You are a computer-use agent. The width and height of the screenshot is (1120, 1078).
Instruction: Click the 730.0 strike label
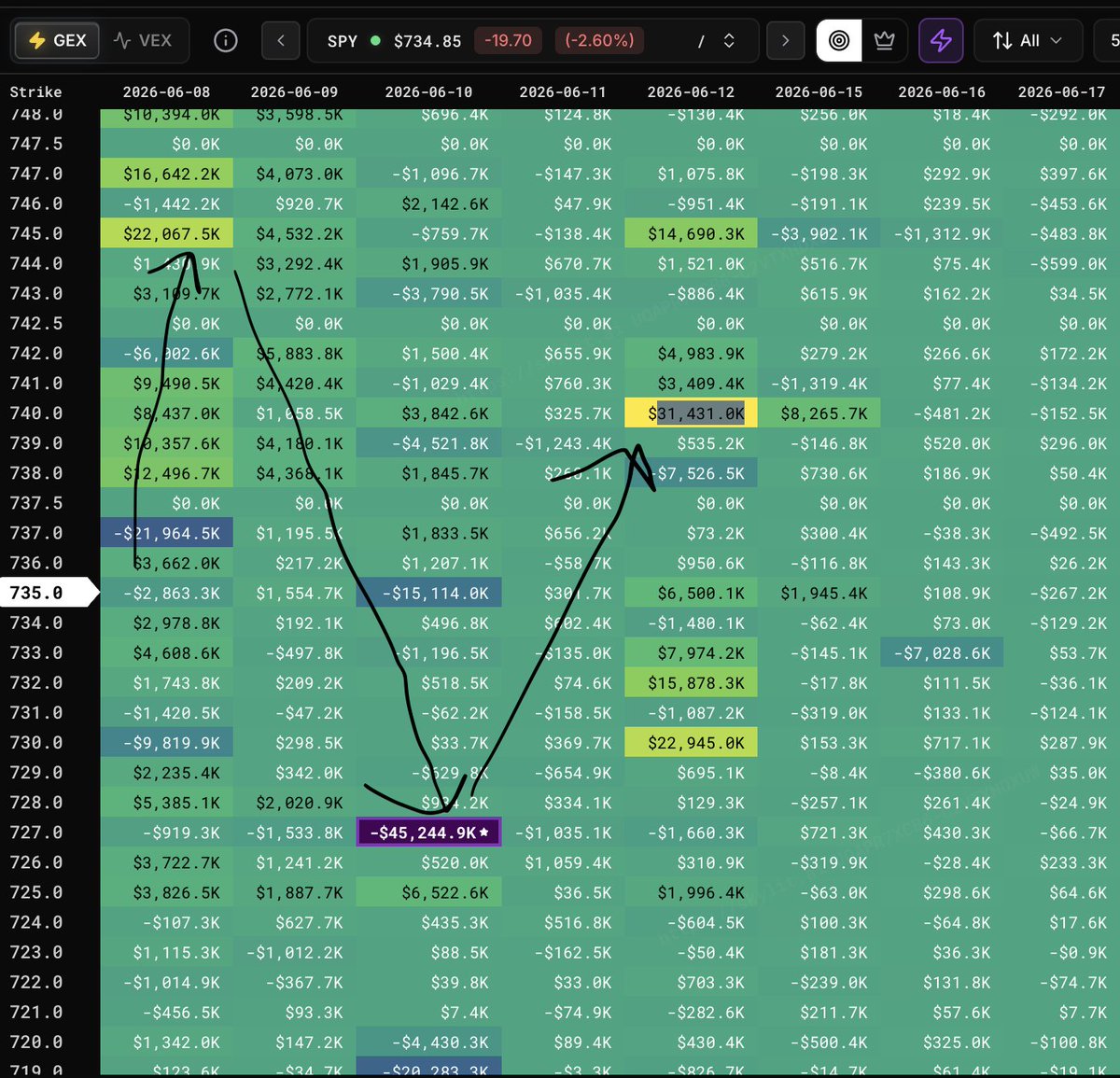click(x=36, y=743)
